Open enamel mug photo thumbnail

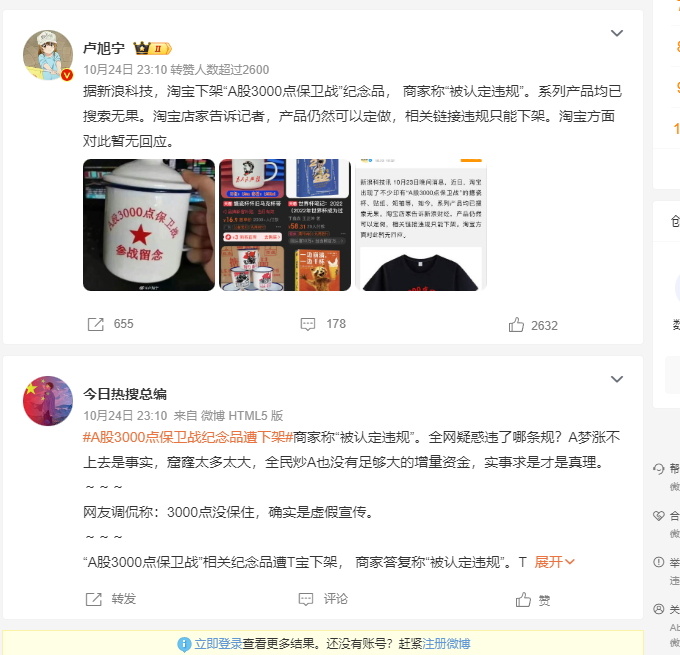tap(149, 225)
